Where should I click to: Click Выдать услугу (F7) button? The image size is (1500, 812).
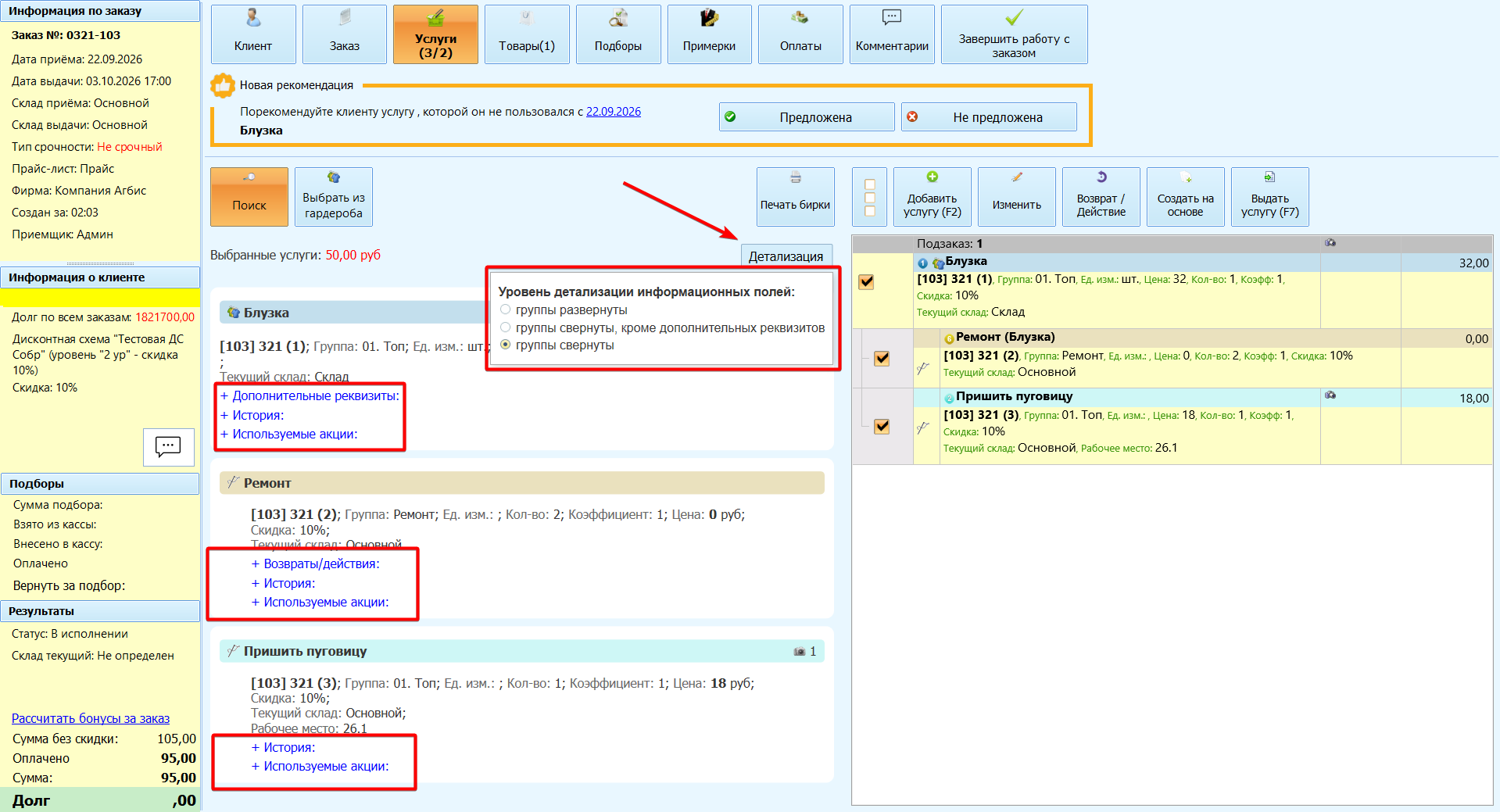[1269, 197]
